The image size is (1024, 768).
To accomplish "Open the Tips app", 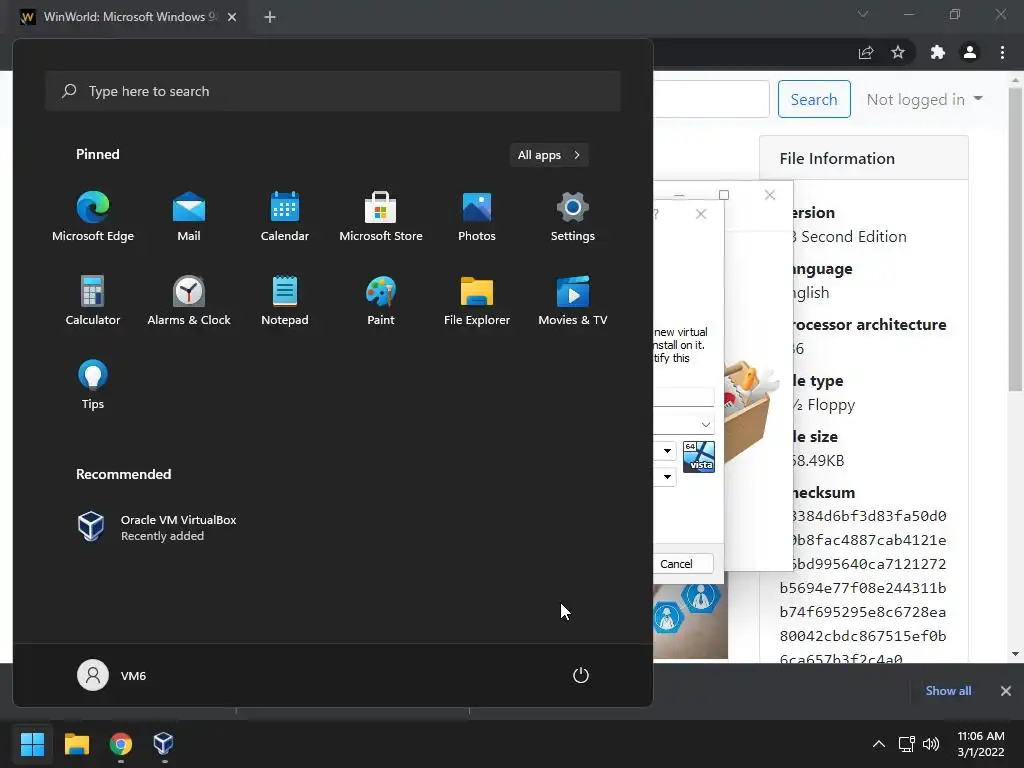I will [93, 385].
